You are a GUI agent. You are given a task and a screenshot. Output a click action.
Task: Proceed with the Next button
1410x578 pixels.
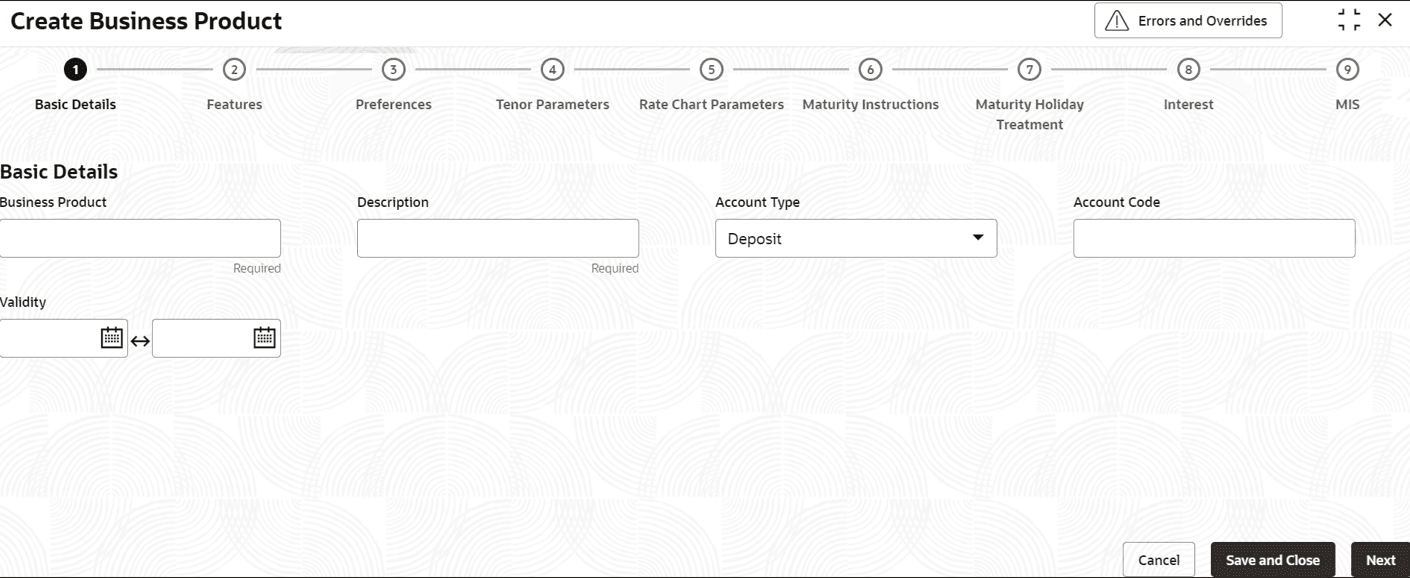(1380, 560)
